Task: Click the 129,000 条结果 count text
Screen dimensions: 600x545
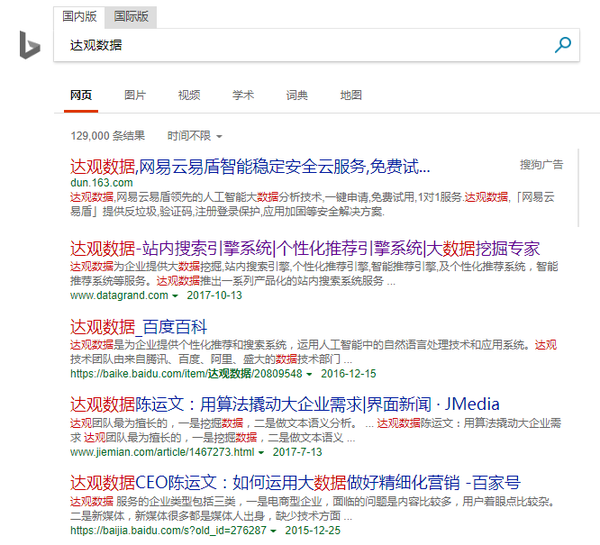Action: click(x=108, y=136)
